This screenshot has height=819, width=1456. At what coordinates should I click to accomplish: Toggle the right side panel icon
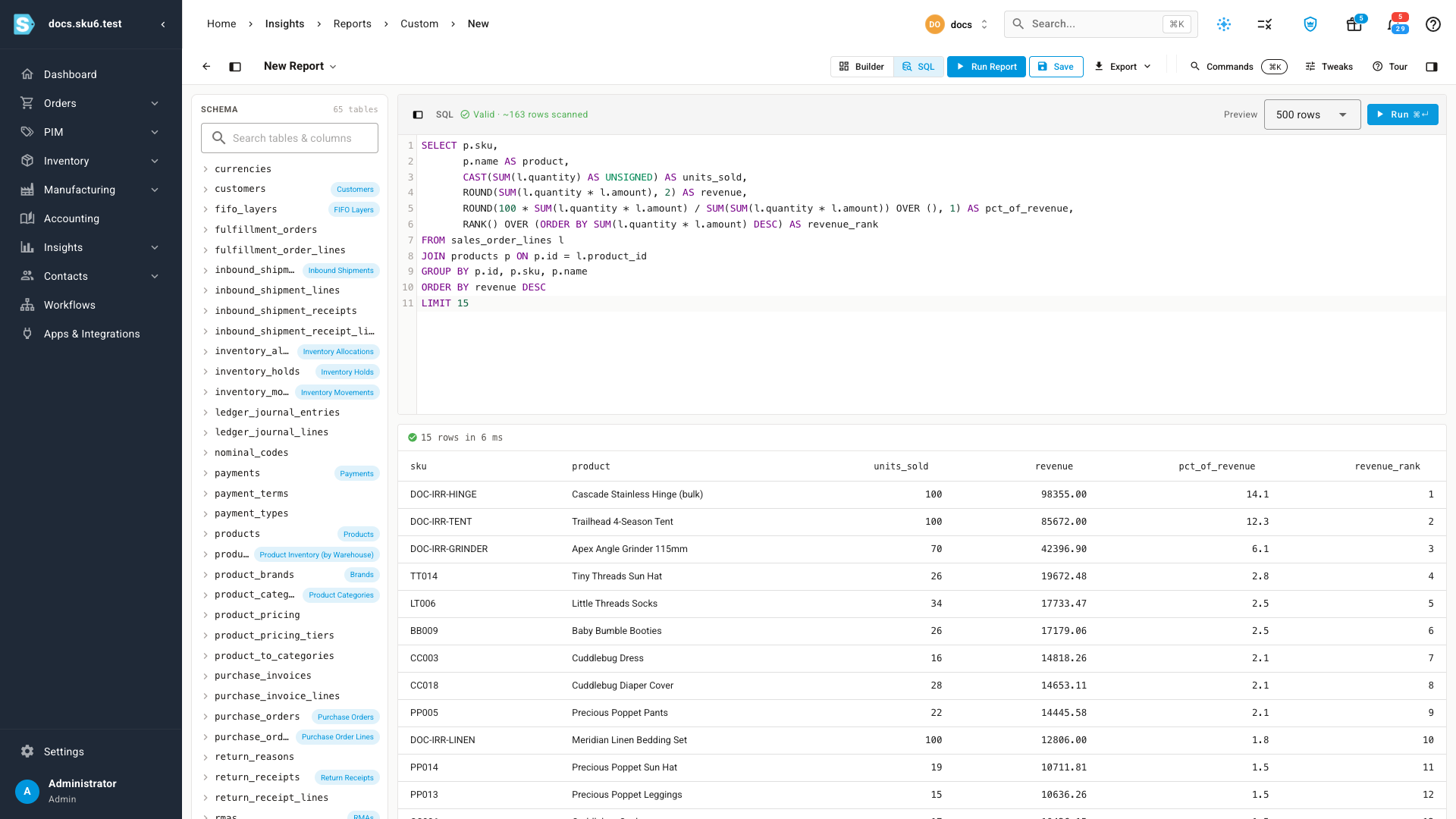pos(1432,67)
